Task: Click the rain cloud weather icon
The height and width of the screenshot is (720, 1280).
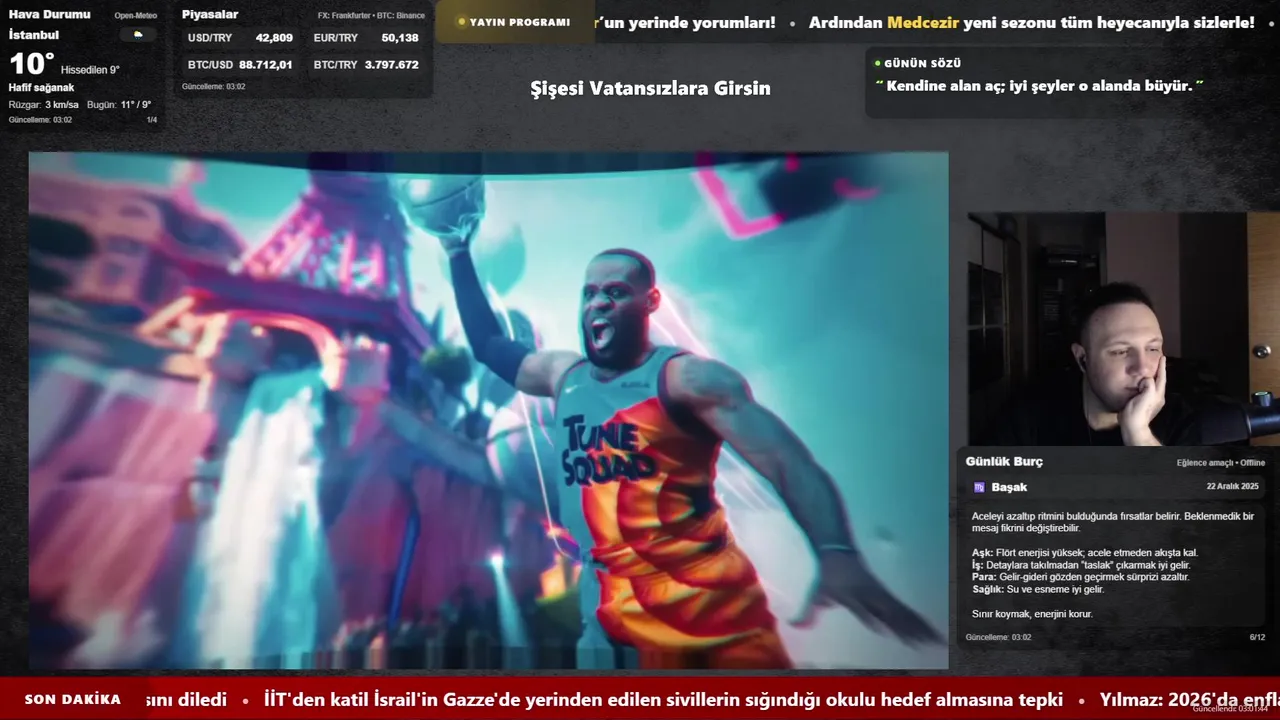Action: [x=138, y=35]
